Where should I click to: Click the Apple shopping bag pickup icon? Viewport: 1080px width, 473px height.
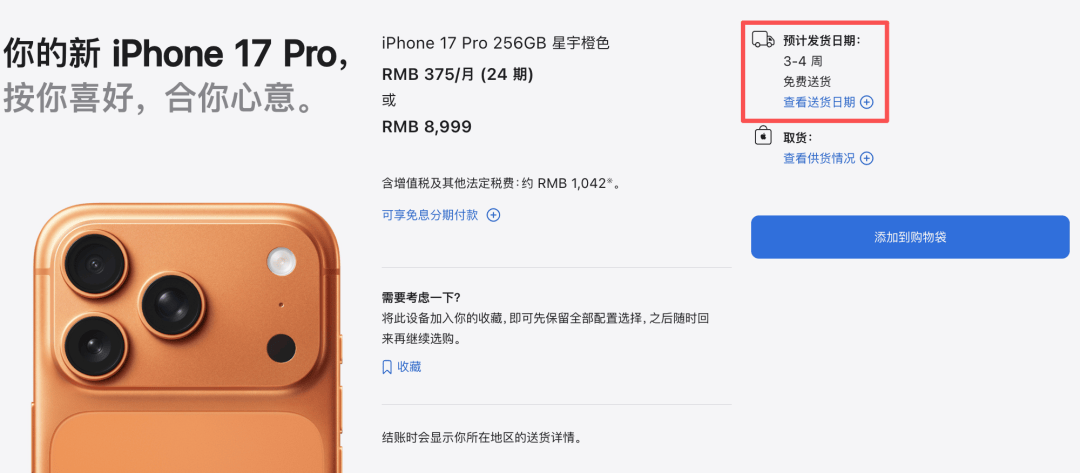[762, 136]
